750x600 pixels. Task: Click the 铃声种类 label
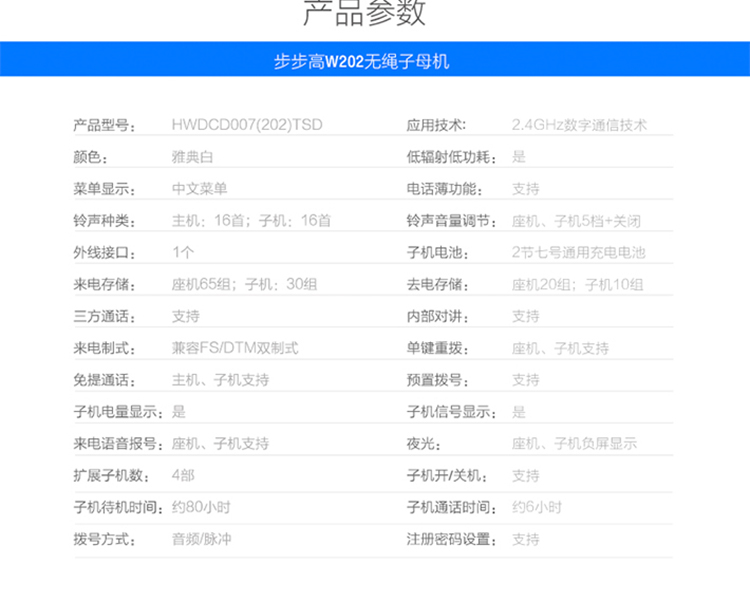[104, 221]
